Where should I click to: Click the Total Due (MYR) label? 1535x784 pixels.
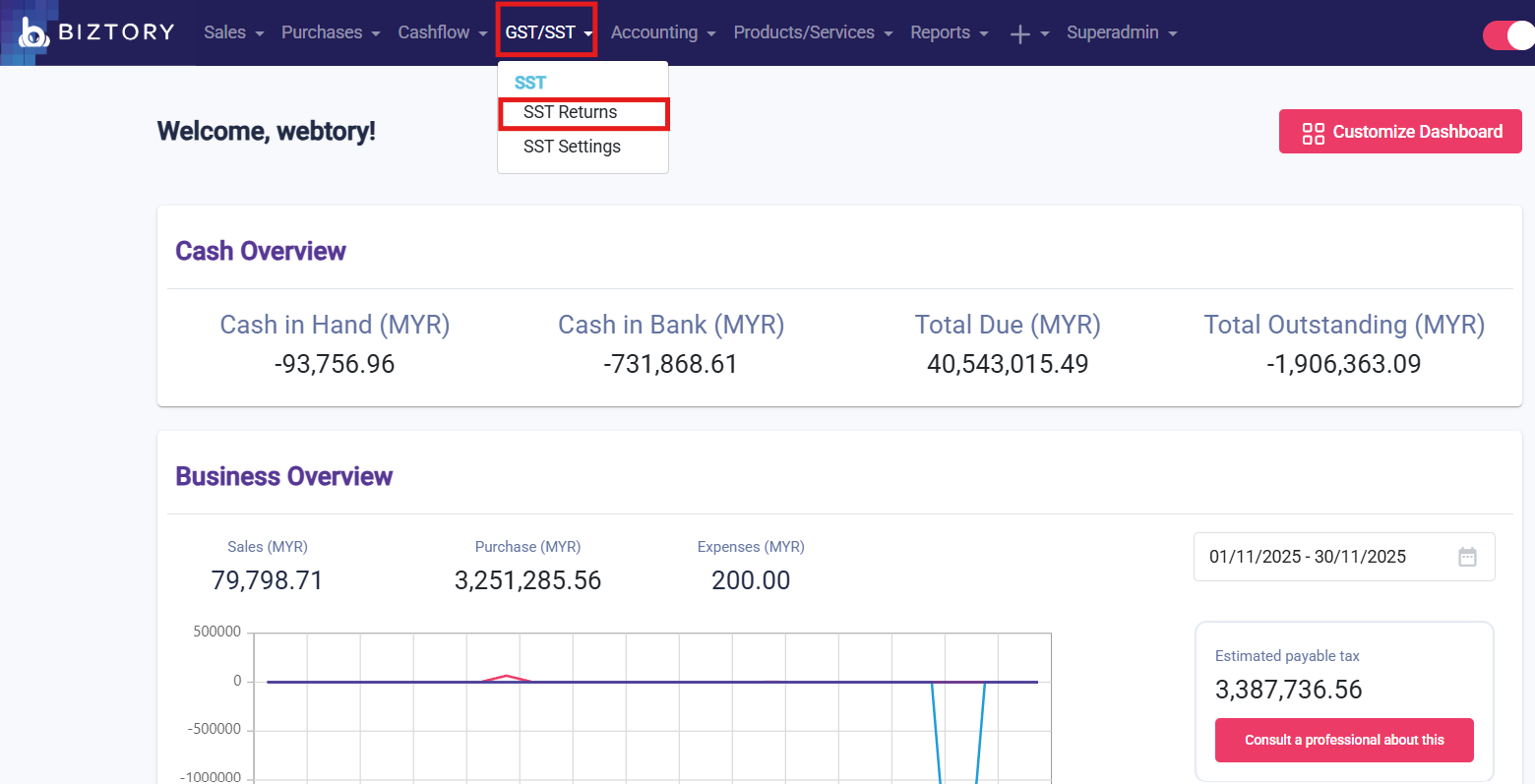click(1008, 325)
